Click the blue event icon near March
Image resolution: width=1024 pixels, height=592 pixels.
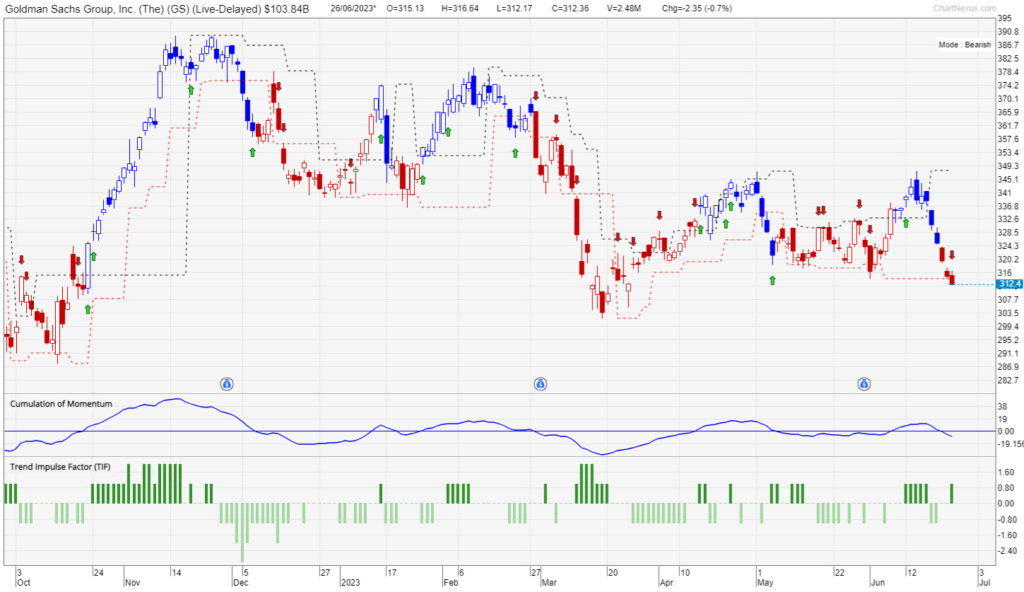540,384
